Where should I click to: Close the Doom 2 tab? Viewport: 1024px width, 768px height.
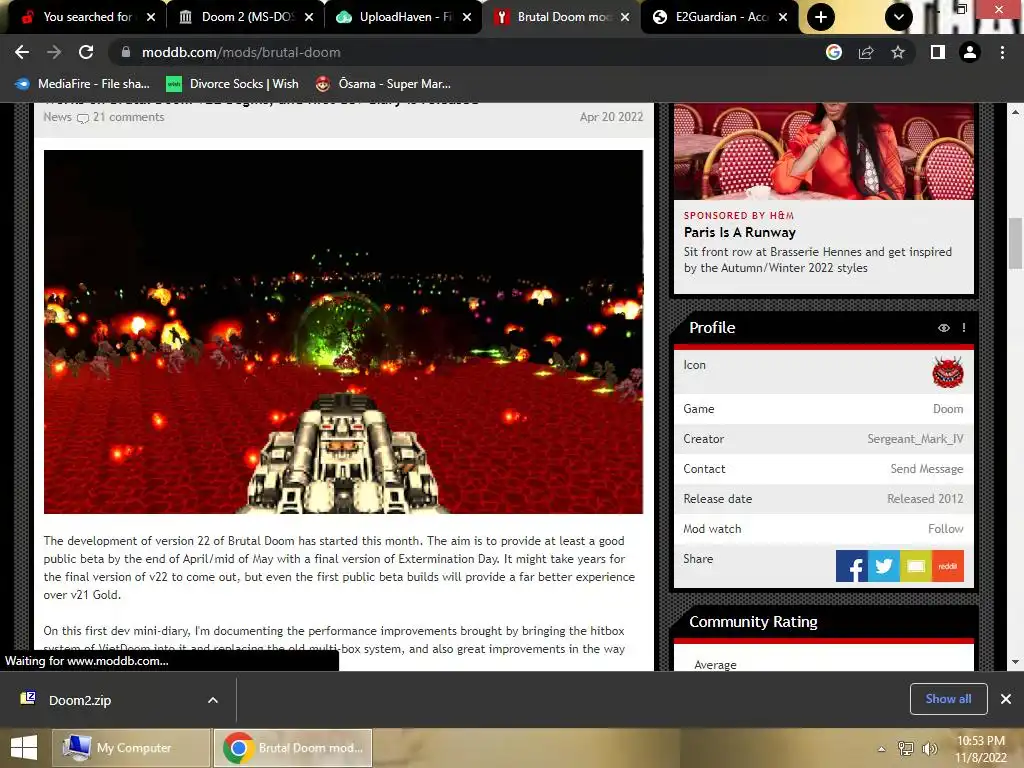(309, 17)
